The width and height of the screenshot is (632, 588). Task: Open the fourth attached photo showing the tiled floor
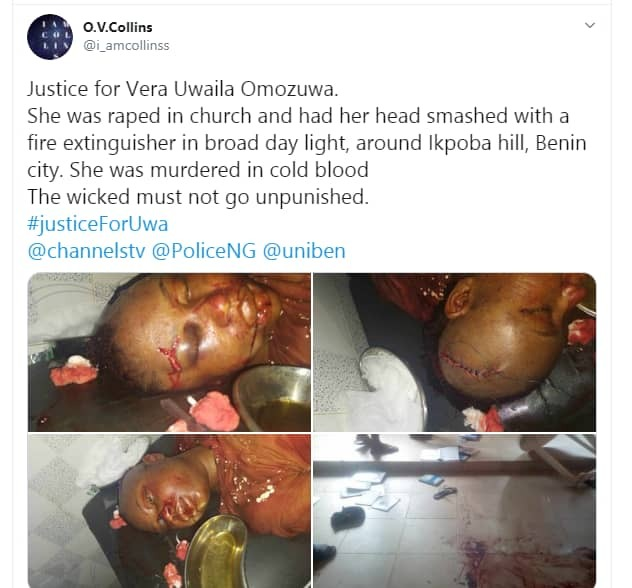[455, 511]
